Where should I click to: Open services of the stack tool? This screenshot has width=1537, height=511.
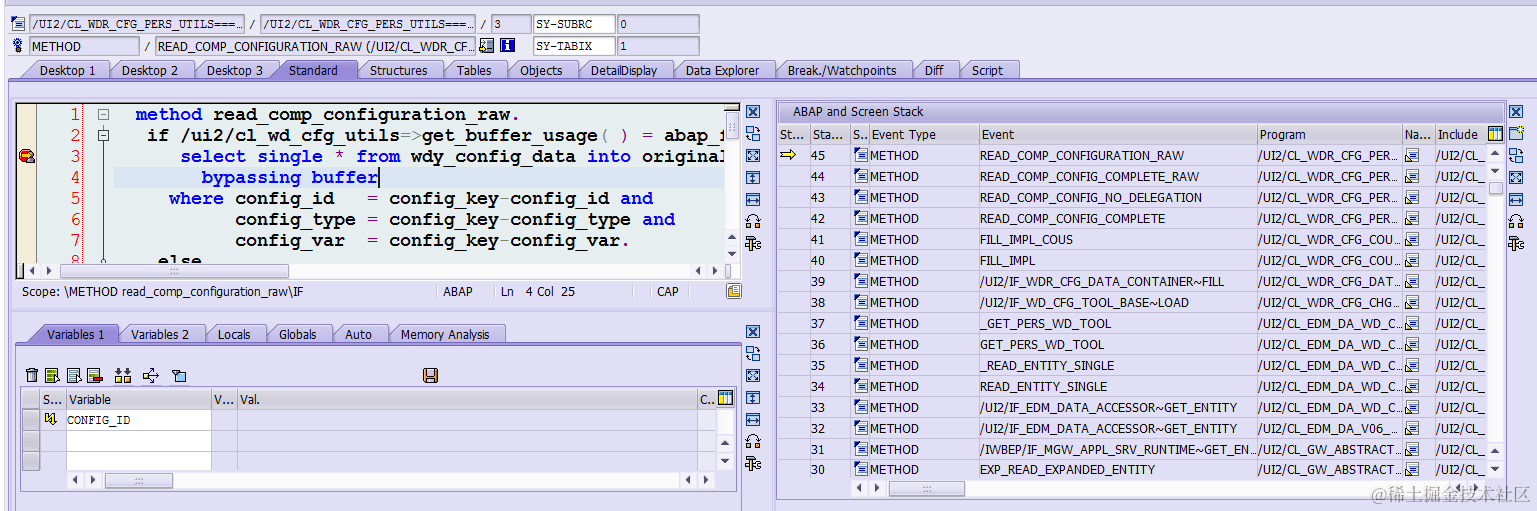[x=1516, y=221]
